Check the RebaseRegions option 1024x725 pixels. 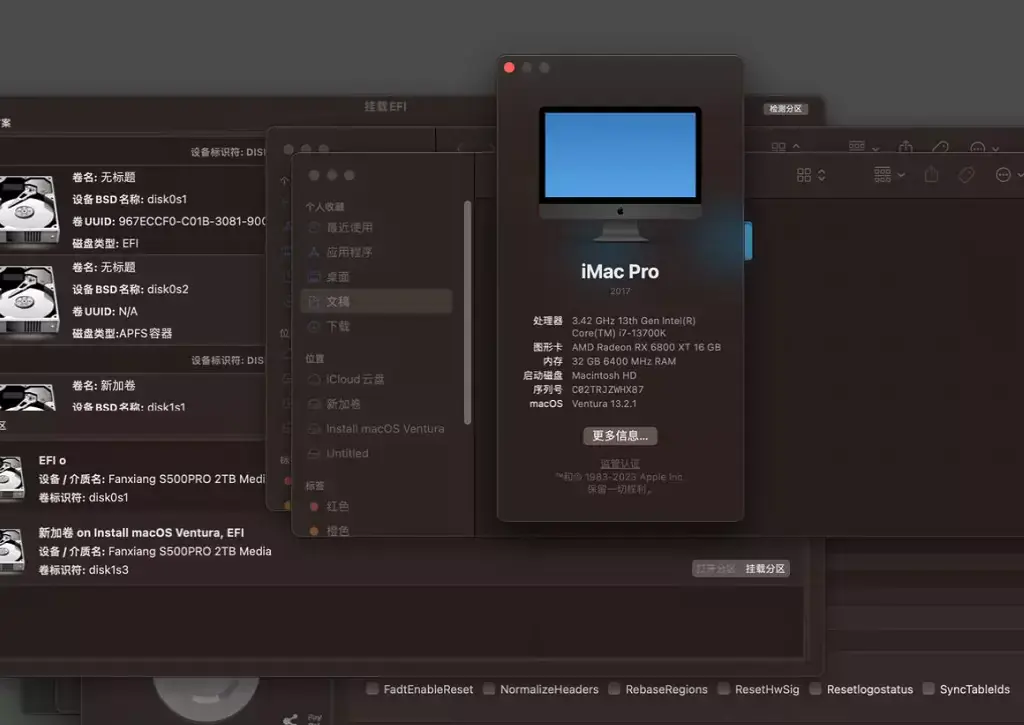point(614,688)
